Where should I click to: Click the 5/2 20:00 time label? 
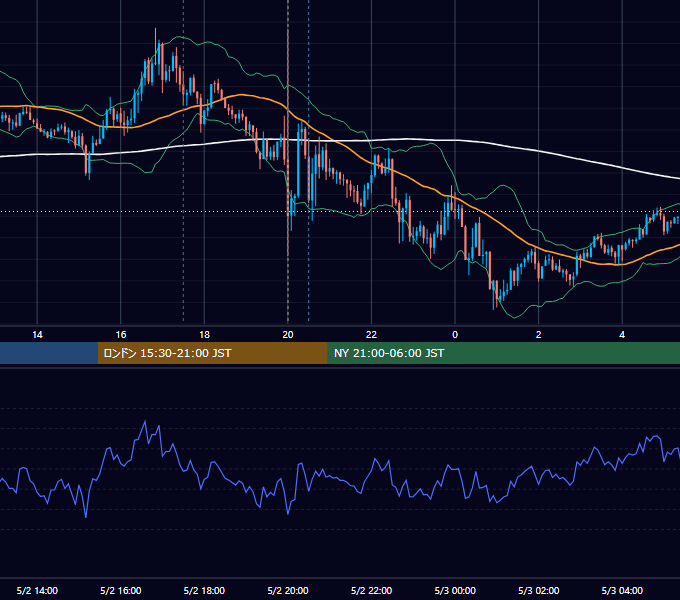pyautogui.click(x=288, y=590)
